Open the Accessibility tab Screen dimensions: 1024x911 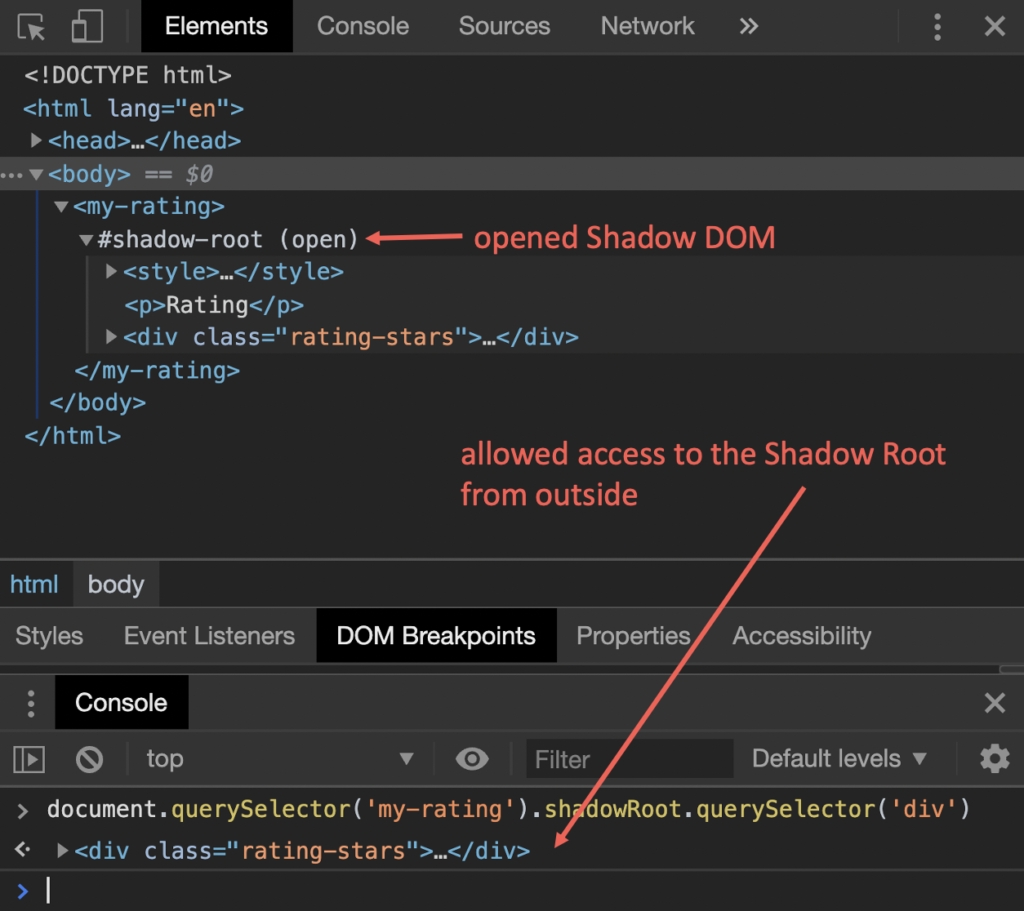(801, 636)
